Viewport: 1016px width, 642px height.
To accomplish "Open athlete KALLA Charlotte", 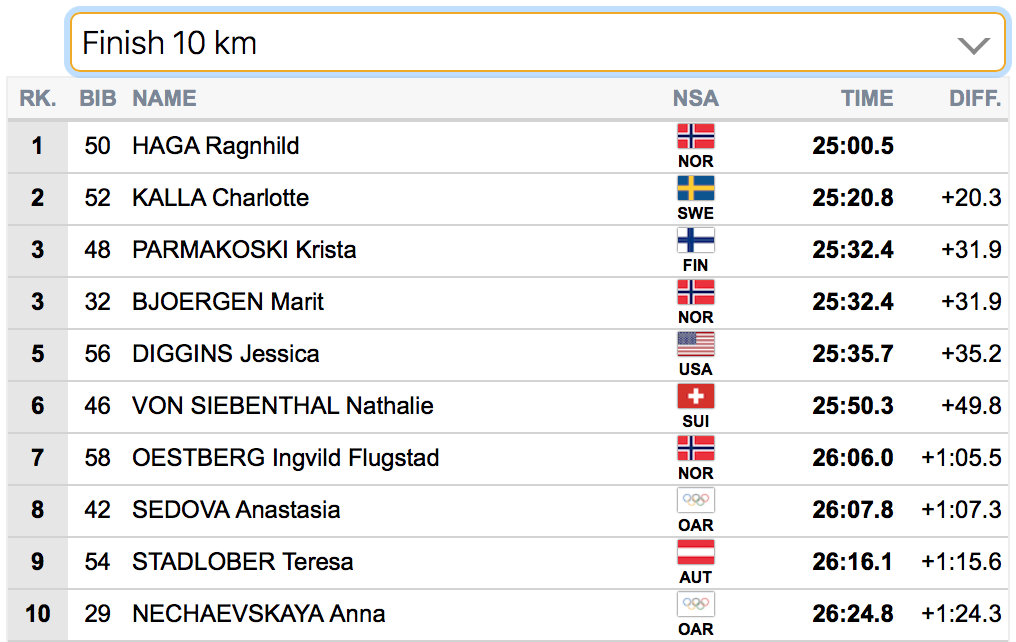I will pos(220,198).
